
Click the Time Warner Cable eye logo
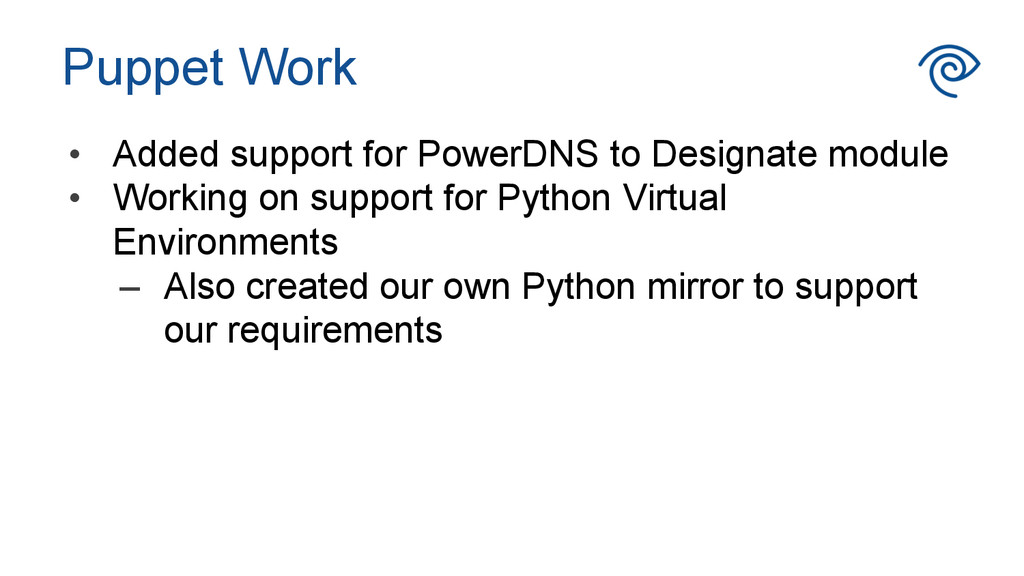(948, 70)
